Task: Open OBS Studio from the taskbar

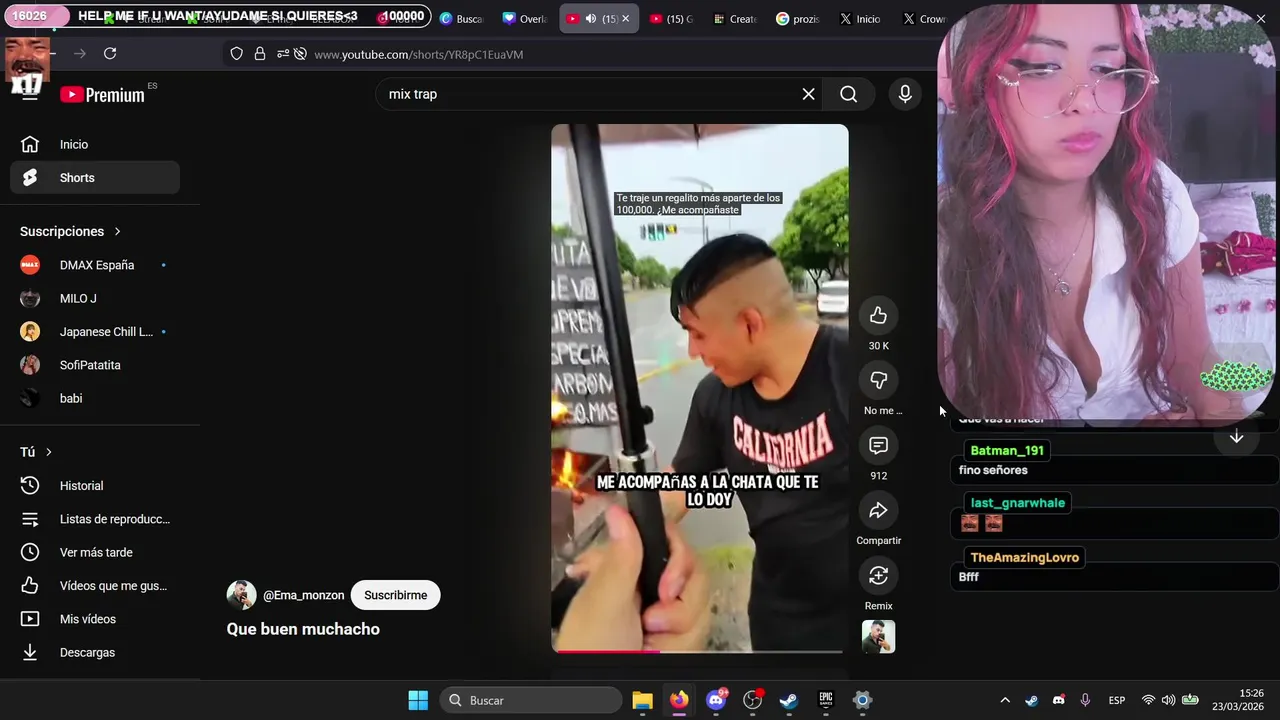Action: point(753,700)
